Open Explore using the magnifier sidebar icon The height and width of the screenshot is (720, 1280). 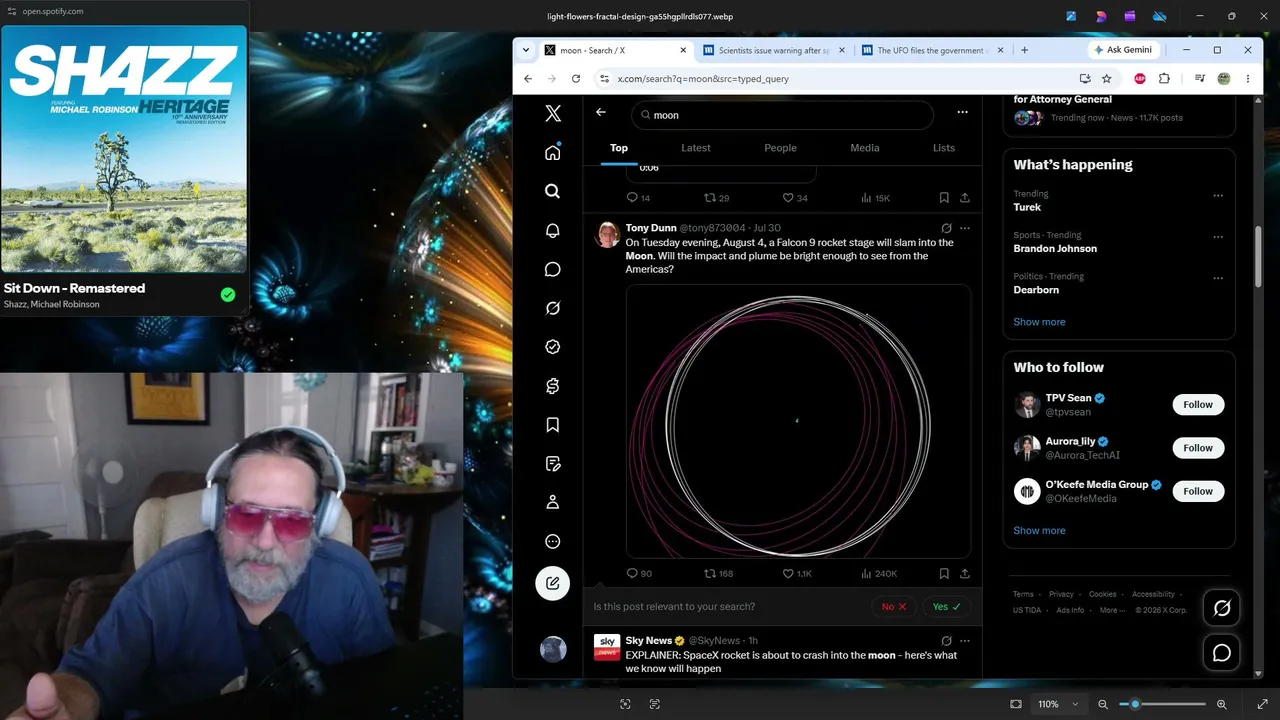click(x=552, y=191)
